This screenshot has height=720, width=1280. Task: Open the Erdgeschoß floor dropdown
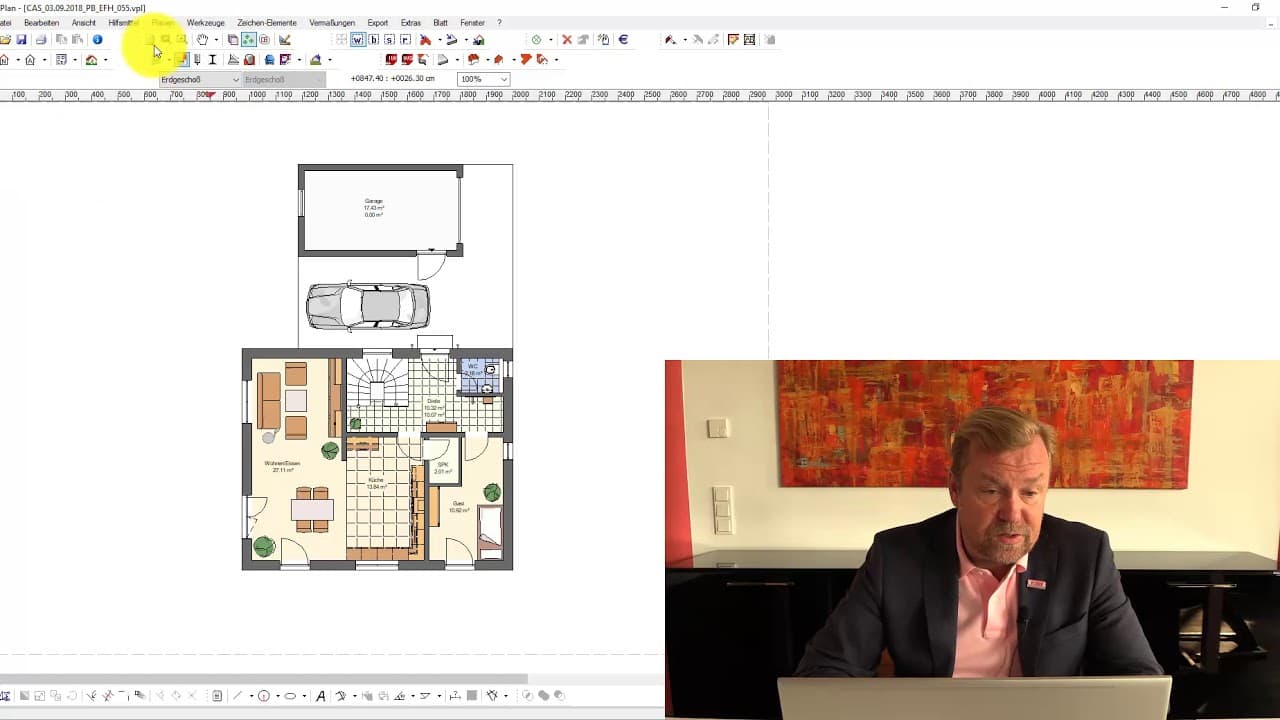(x=200, y=79)
